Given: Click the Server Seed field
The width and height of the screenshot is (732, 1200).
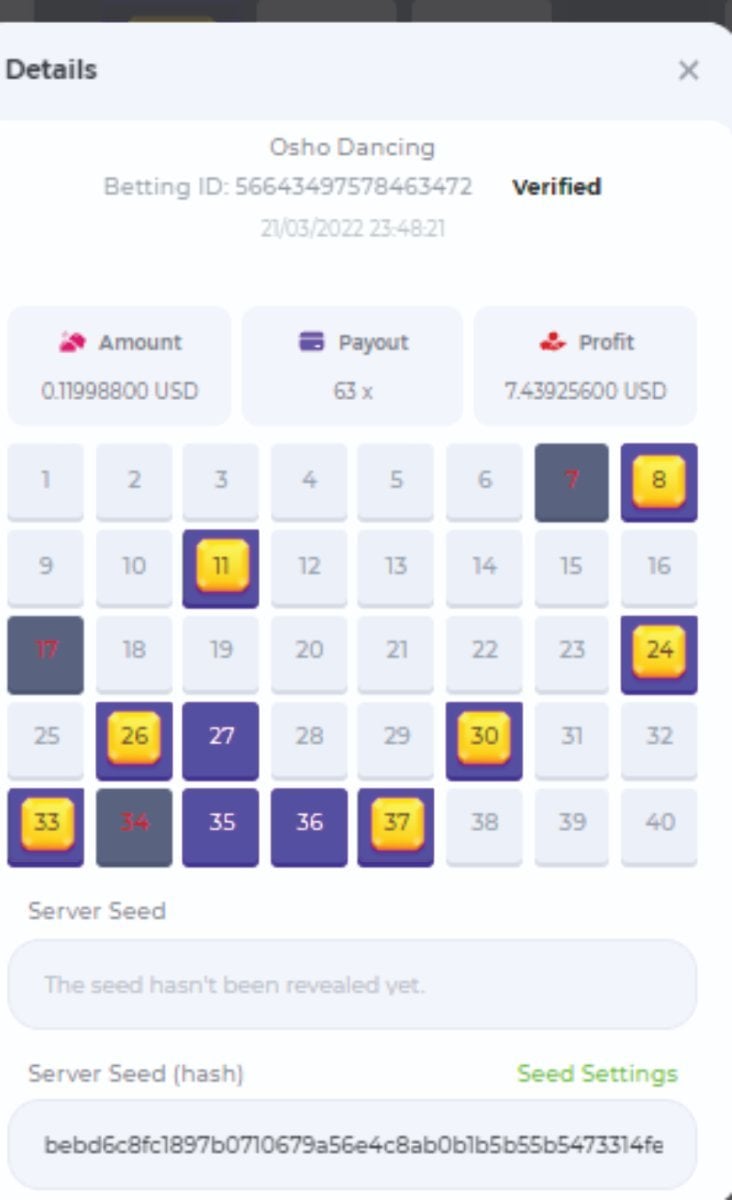Looking at the screenshot, I should pos(352,984).
